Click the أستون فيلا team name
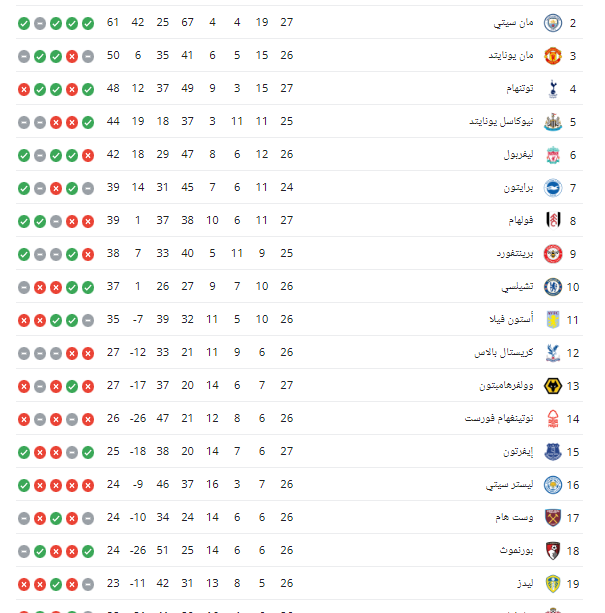 click(510, 319)
